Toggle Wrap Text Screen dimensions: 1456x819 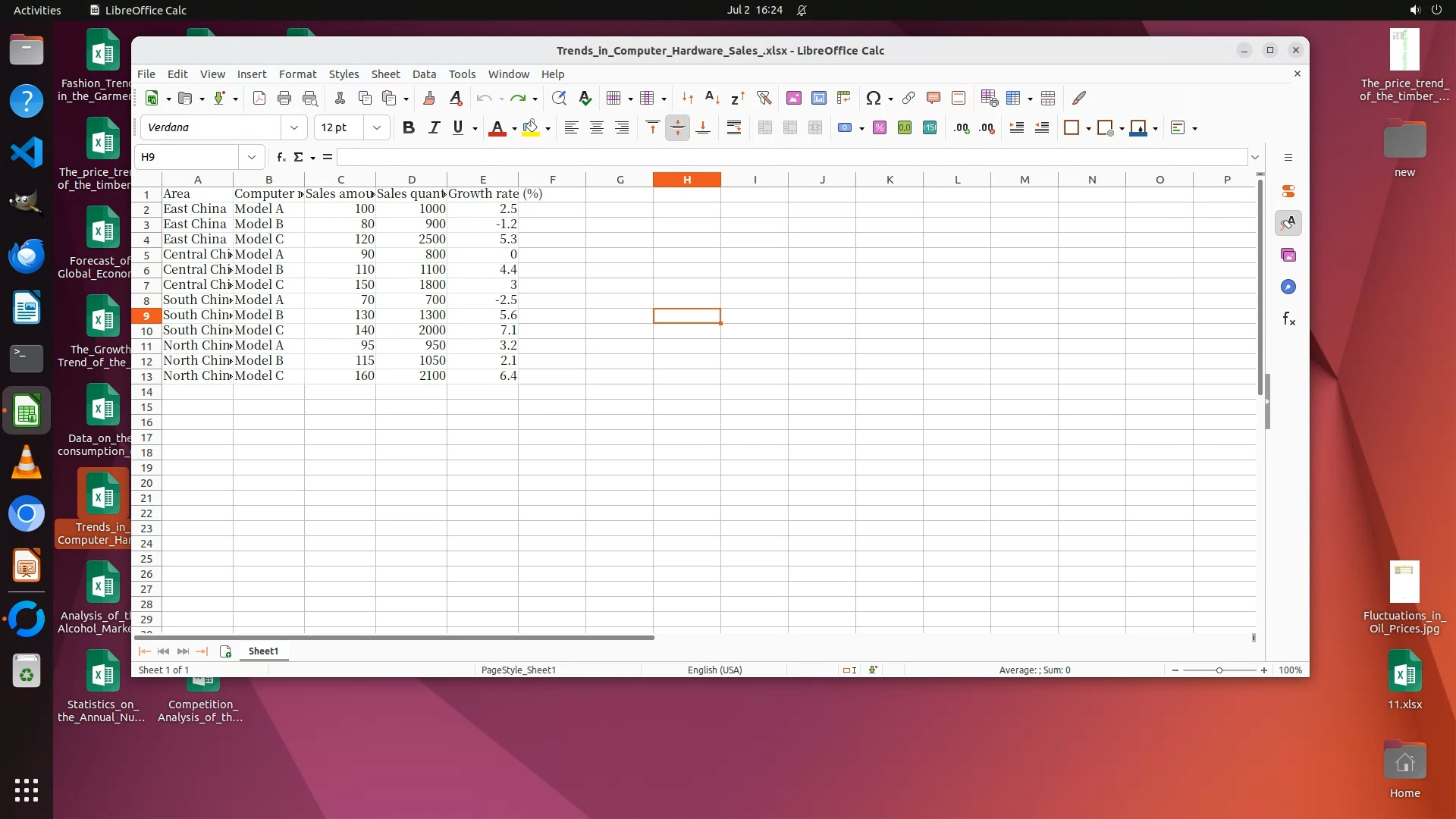pos(733,127)
